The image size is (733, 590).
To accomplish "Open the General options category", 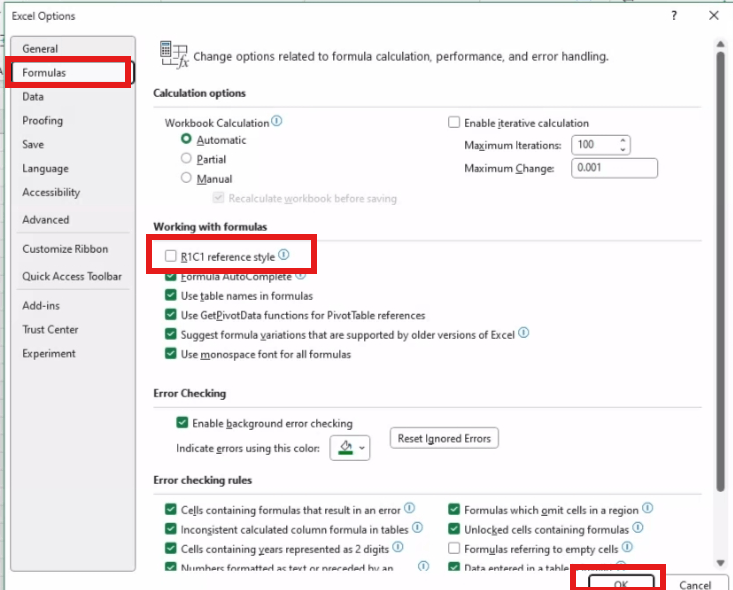I will [40, 49].
